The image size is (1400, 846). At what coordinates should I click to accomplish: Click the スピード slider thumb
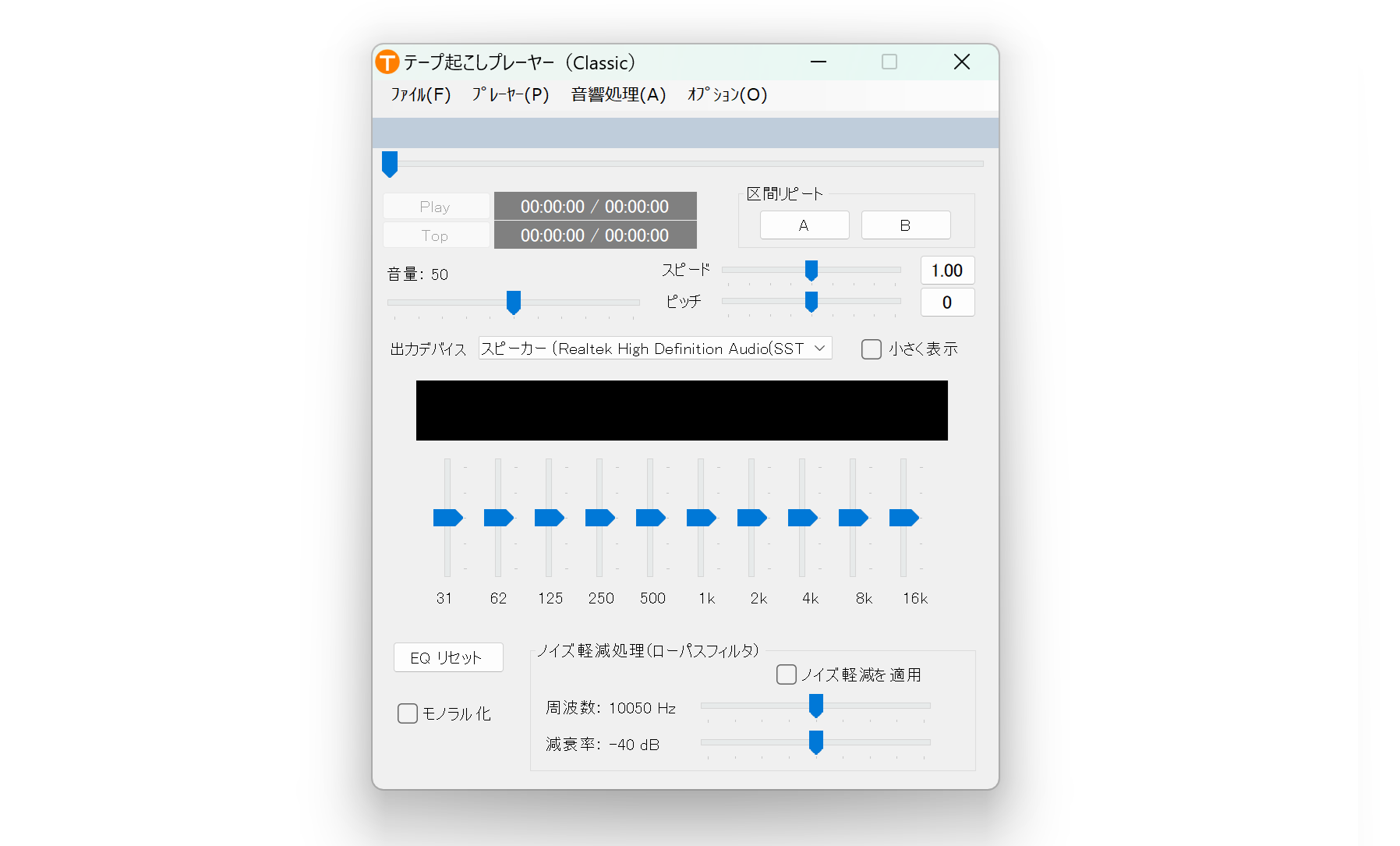(x=811, y=270)
